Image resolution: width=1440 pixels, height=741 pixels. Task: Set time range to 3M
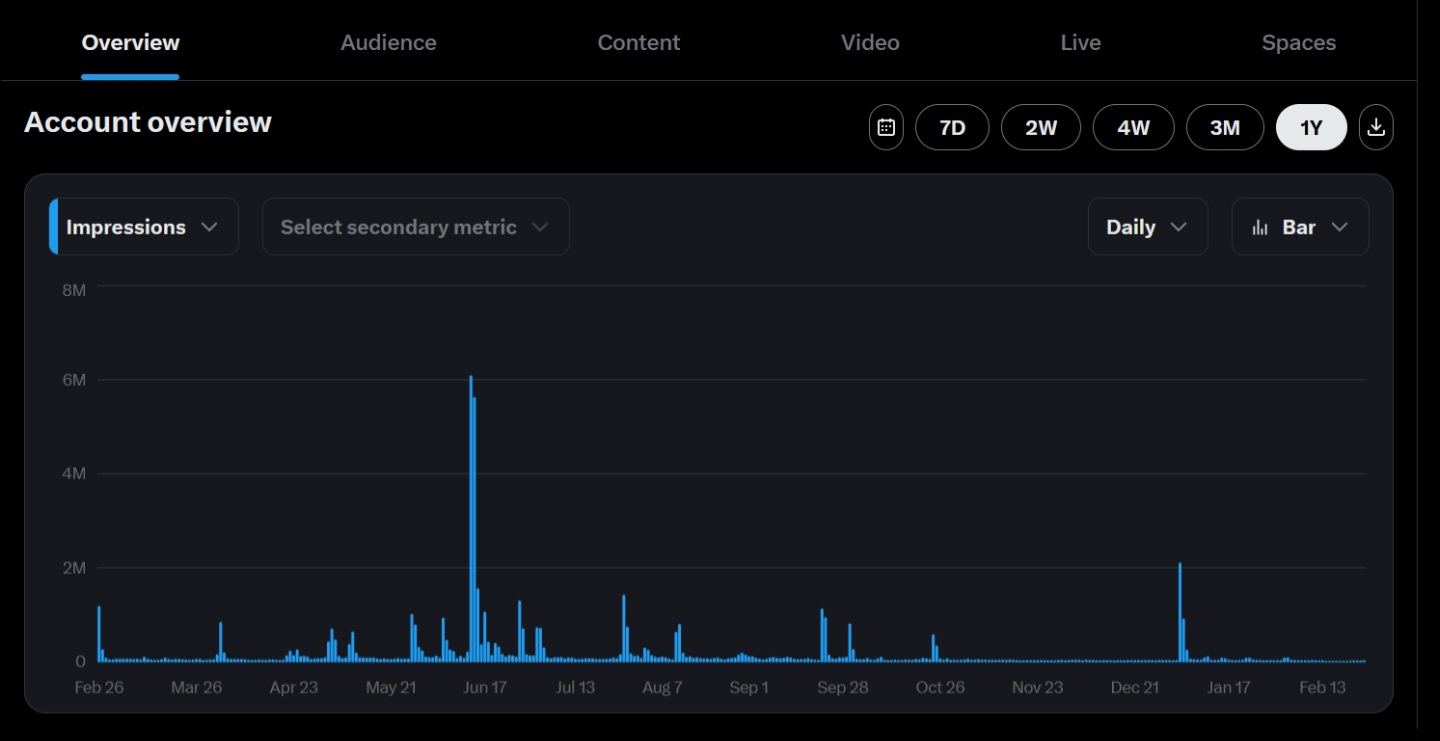pos(1225,128)
